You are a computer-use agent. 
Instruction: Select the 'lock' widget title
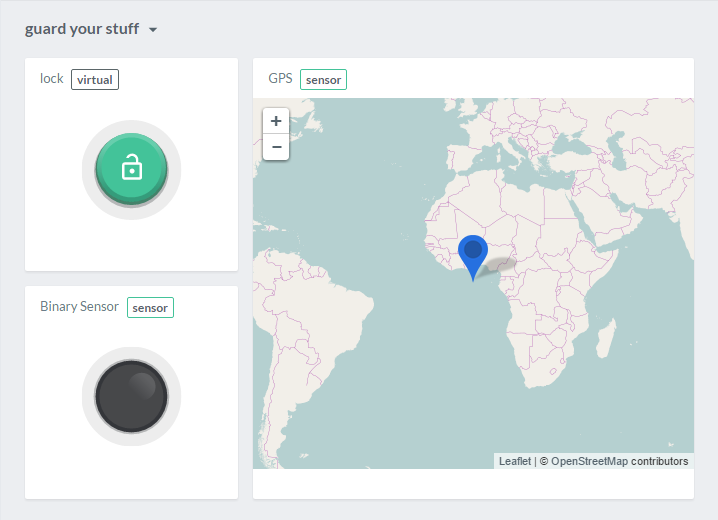[x=52, y=79]
